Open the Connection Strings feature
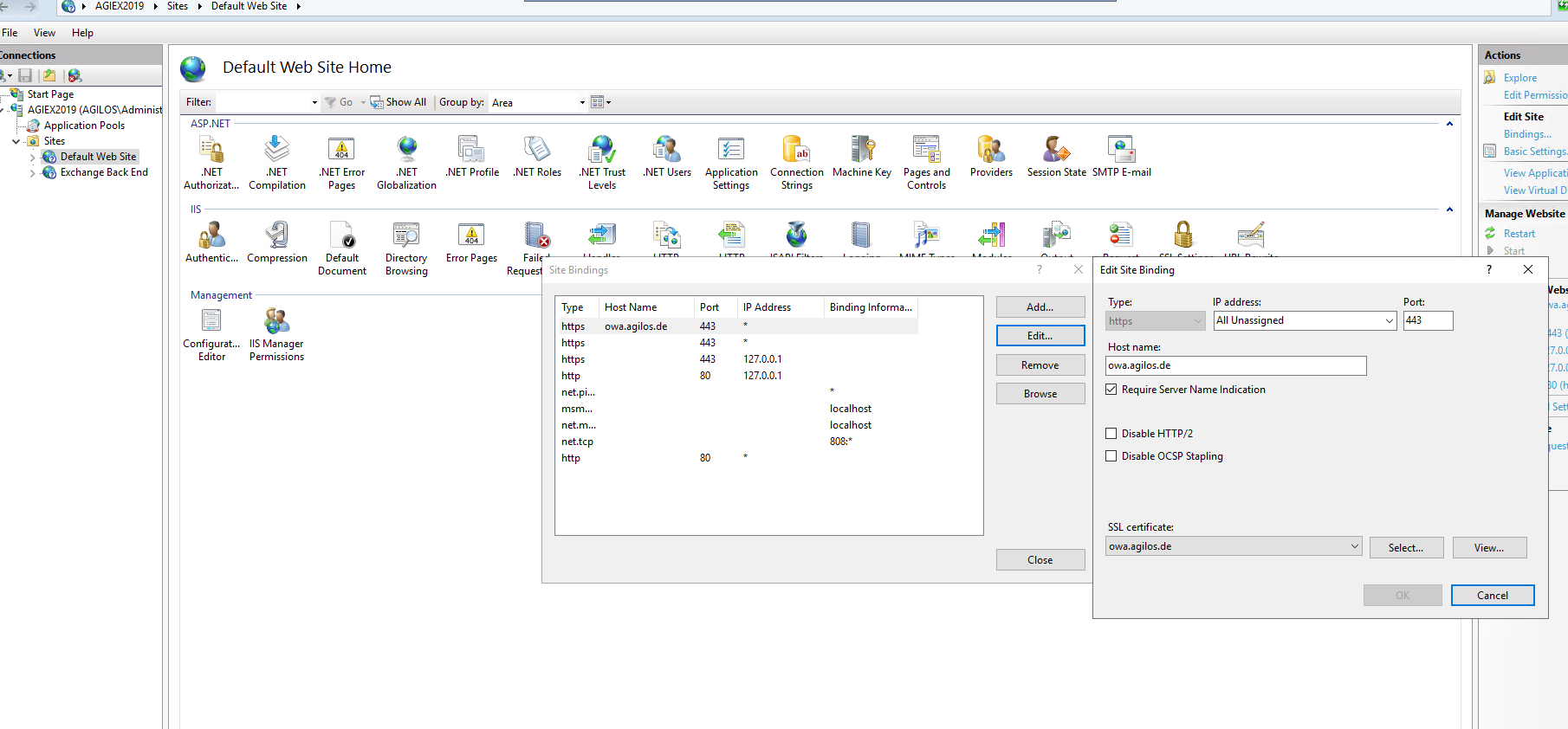Screen dimensions: 1568x729 click(x=797, y=162)
